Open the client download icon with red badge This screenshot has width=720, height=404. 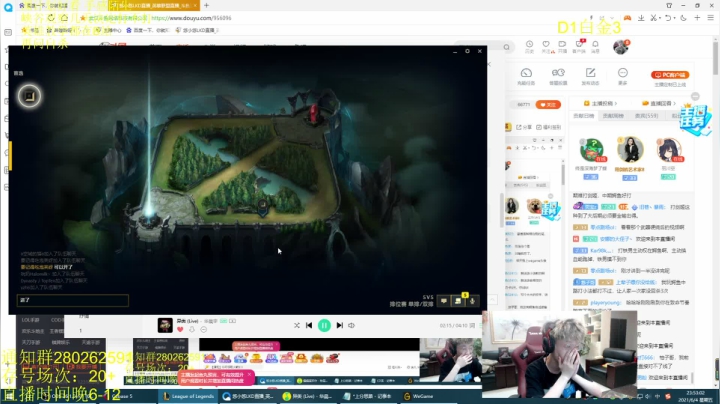point(579,46)
